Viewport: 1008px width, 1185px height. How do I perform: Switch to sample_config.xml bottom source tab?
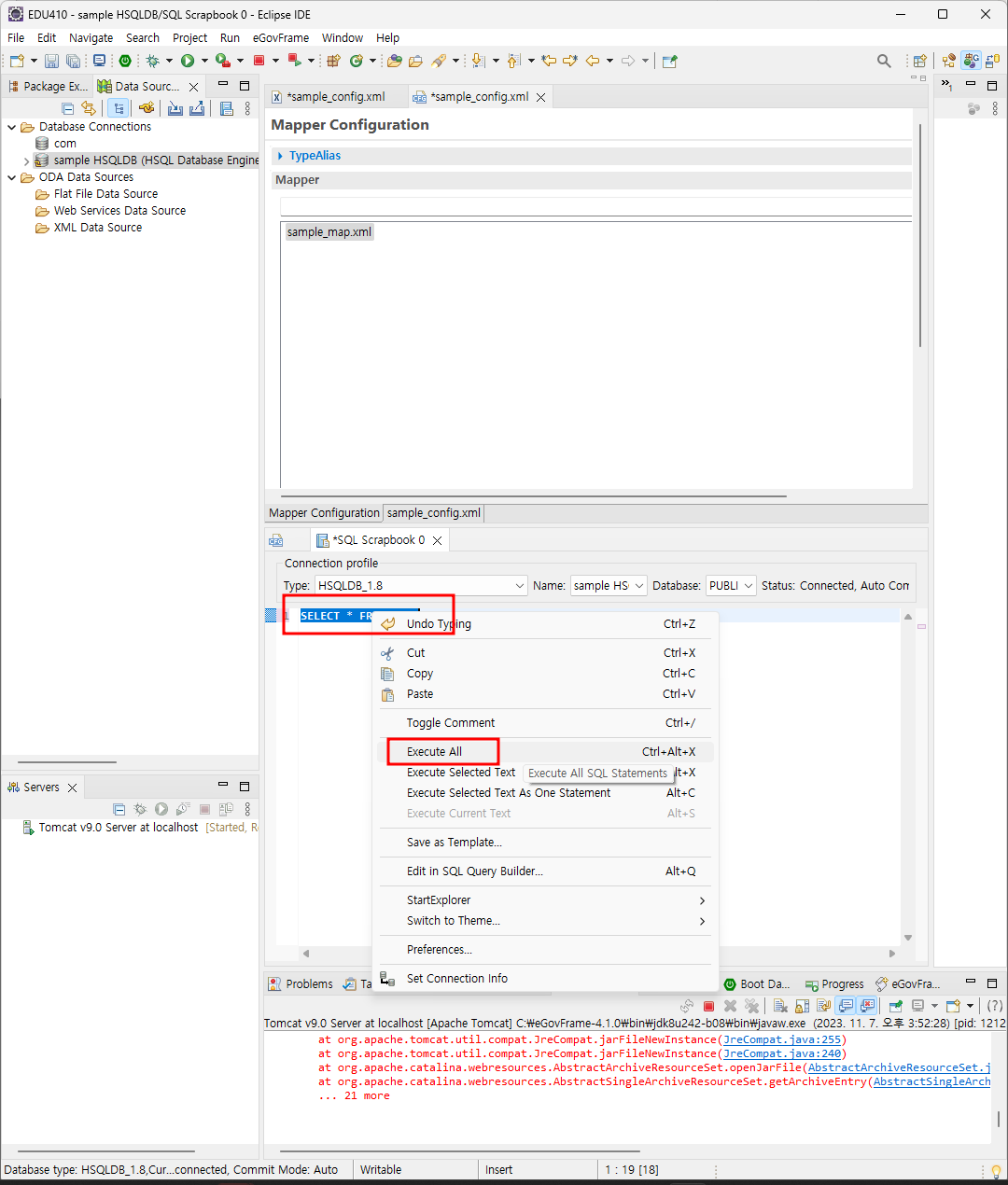pyautogui.click(x=434, y=513)
